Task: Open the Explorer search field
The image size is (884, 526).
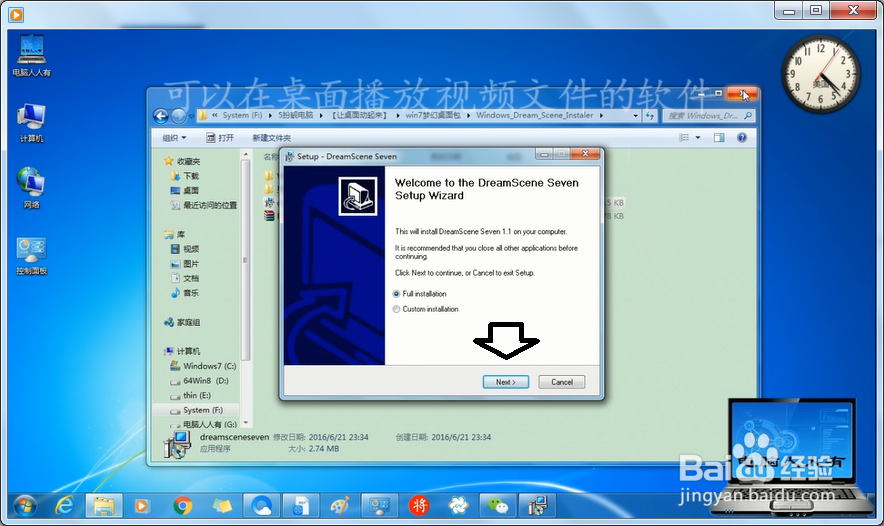Action: (x=709, y=116)
